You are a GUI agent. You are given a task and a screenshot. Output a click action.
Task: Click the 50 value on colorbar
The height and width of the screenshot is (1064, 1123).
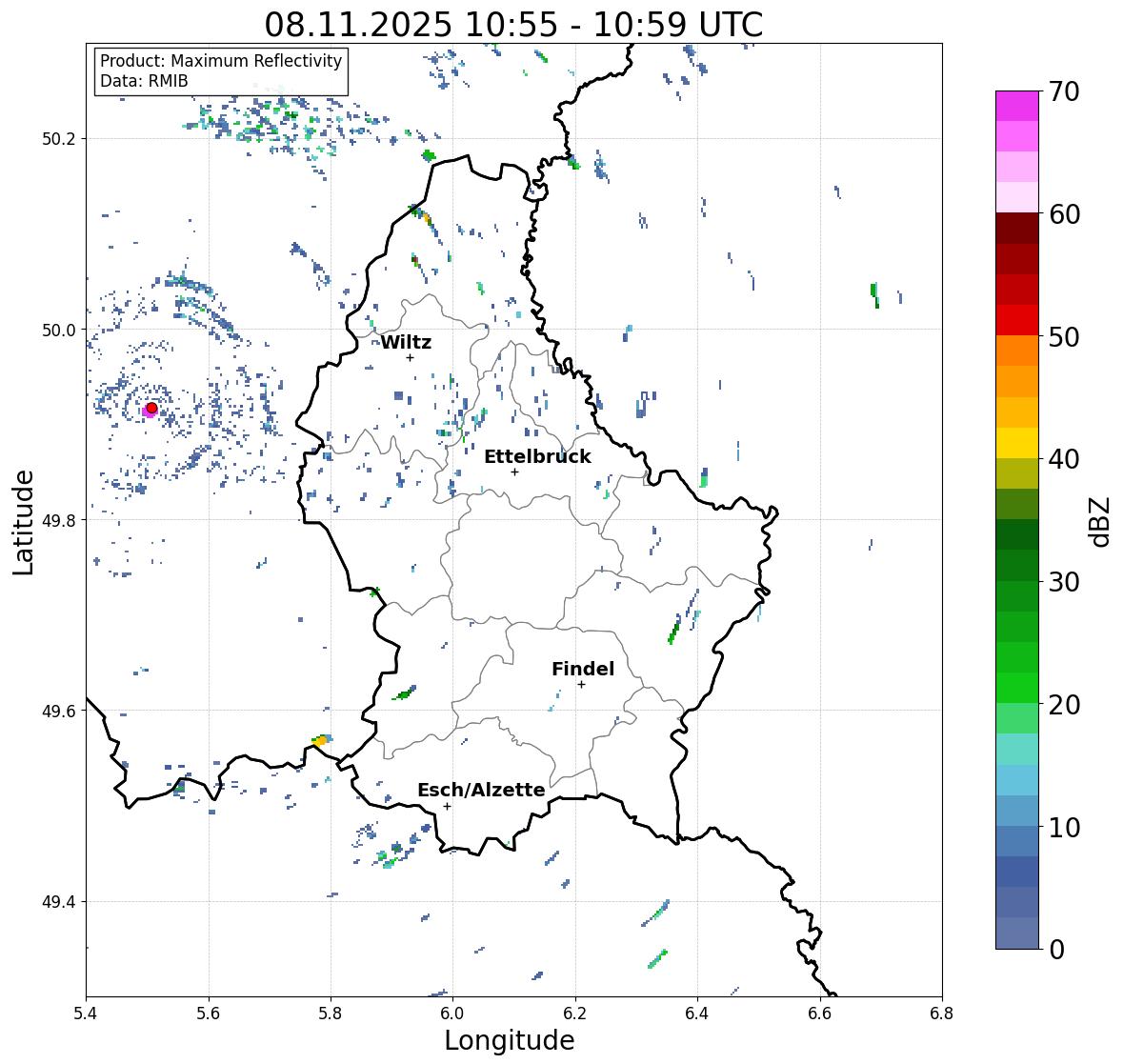click(x=1064, y=336)
